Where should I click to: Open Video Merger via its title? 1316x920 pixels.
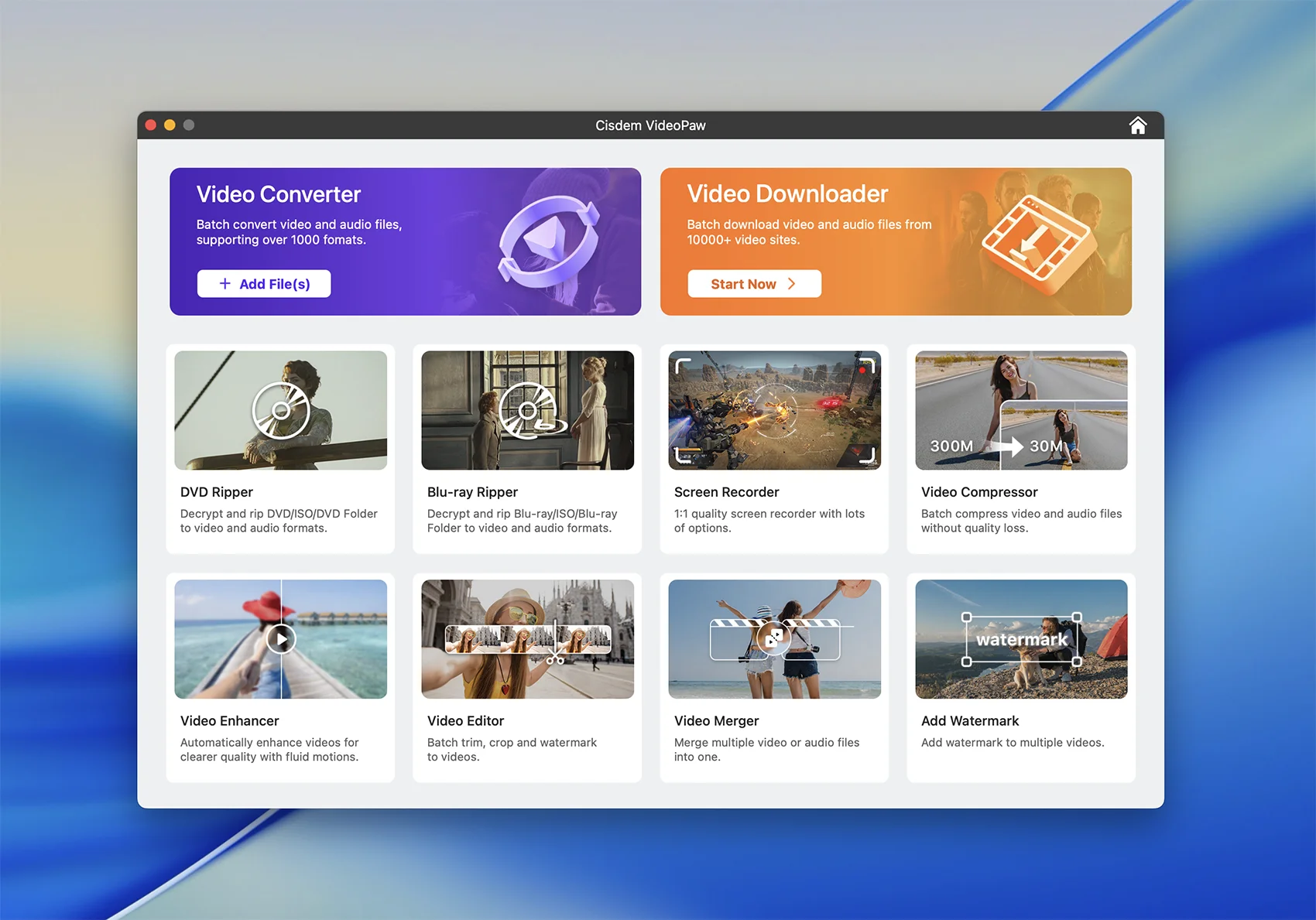tap(716, 721)
